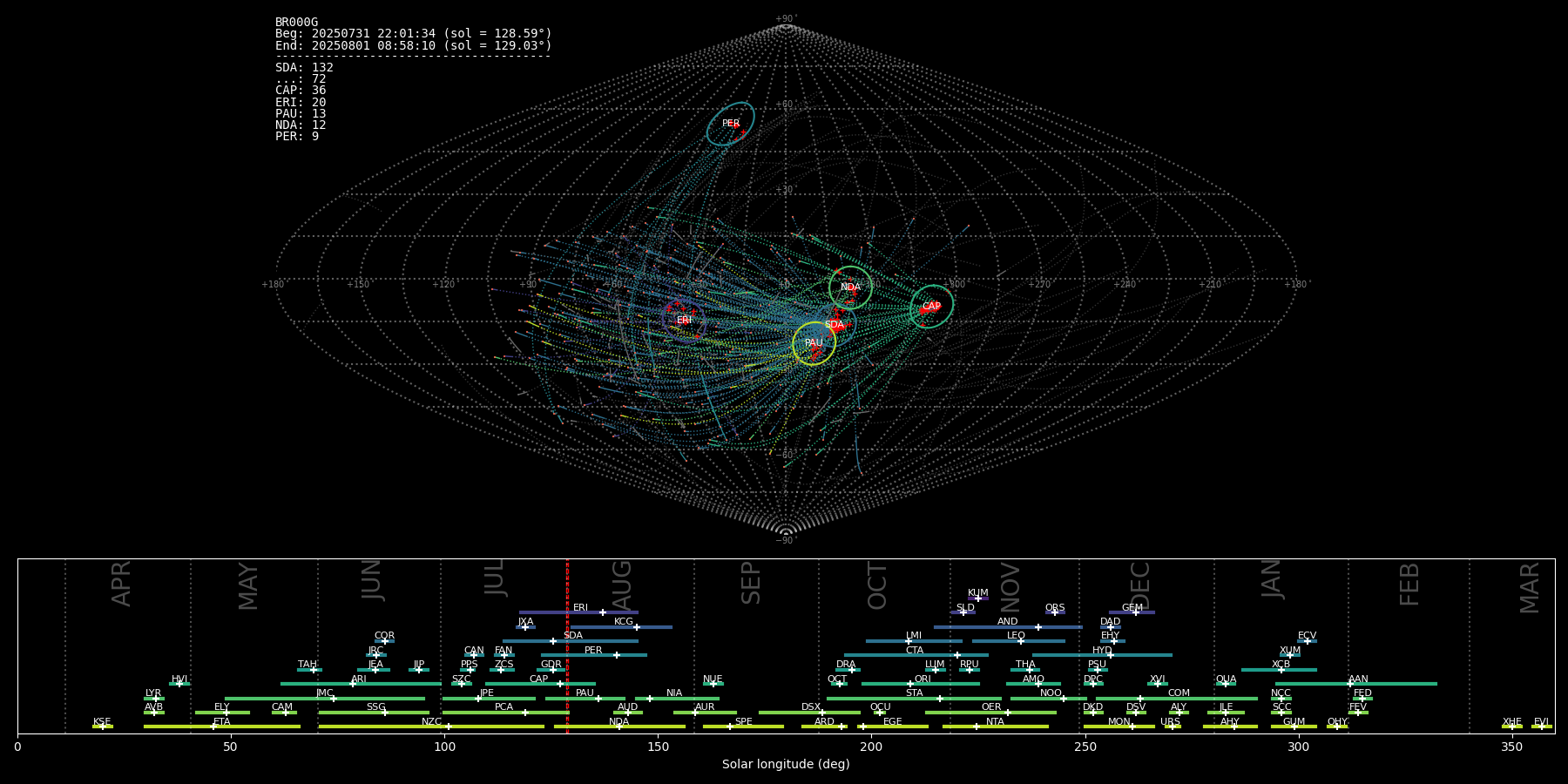Click the CAP: 36 count entry
The height and width of the screenshot is (784, 1568).
click(301, 91)
